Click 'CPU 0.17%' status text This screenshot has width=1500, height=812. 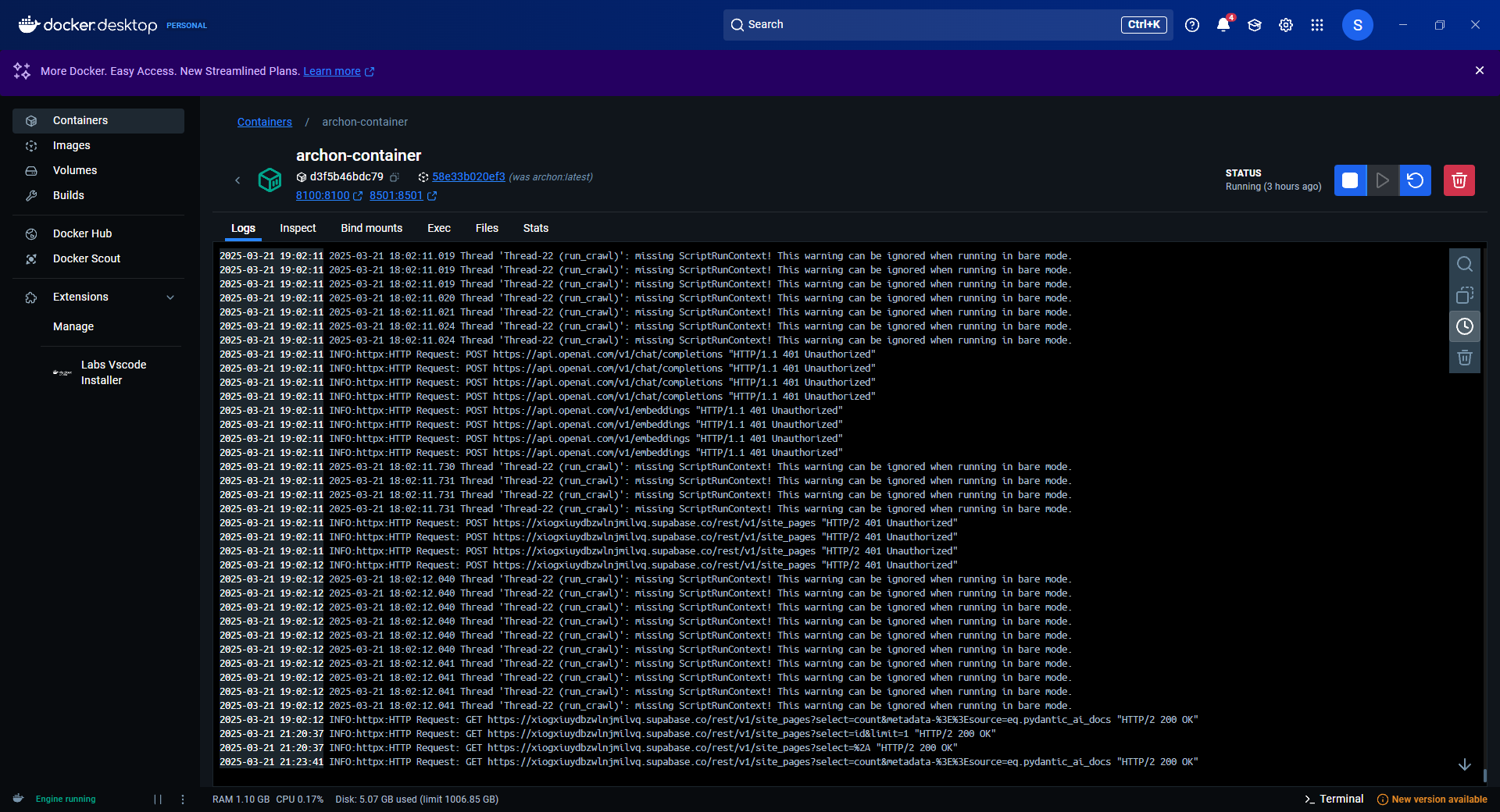click(300, 800)
